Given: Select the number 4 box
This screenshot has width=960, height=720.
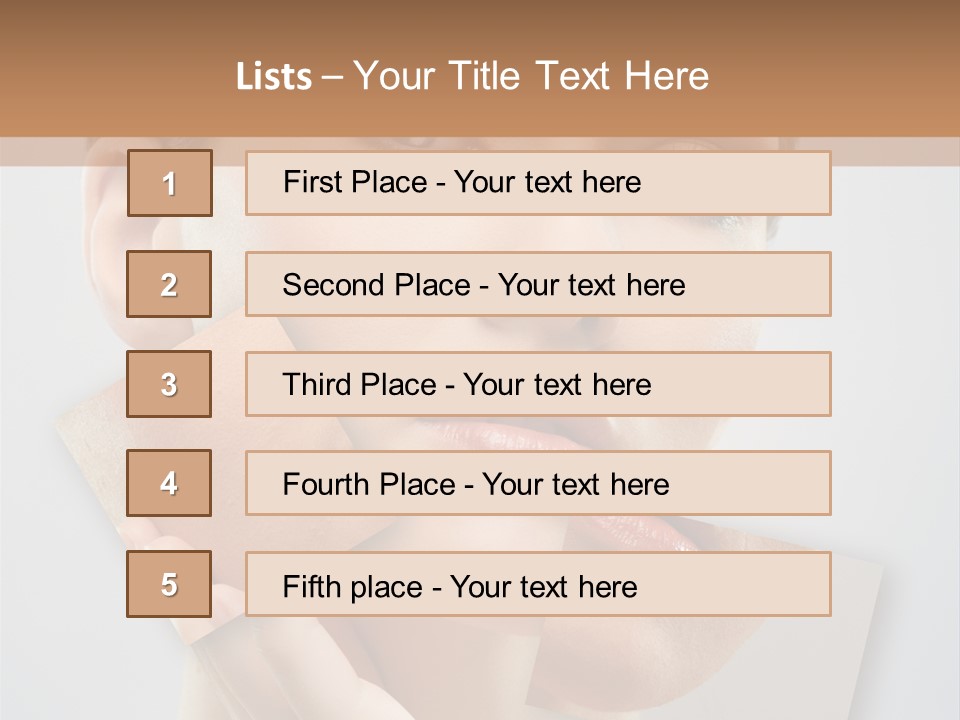Looking at the screenshot, I should pos(169,483).
